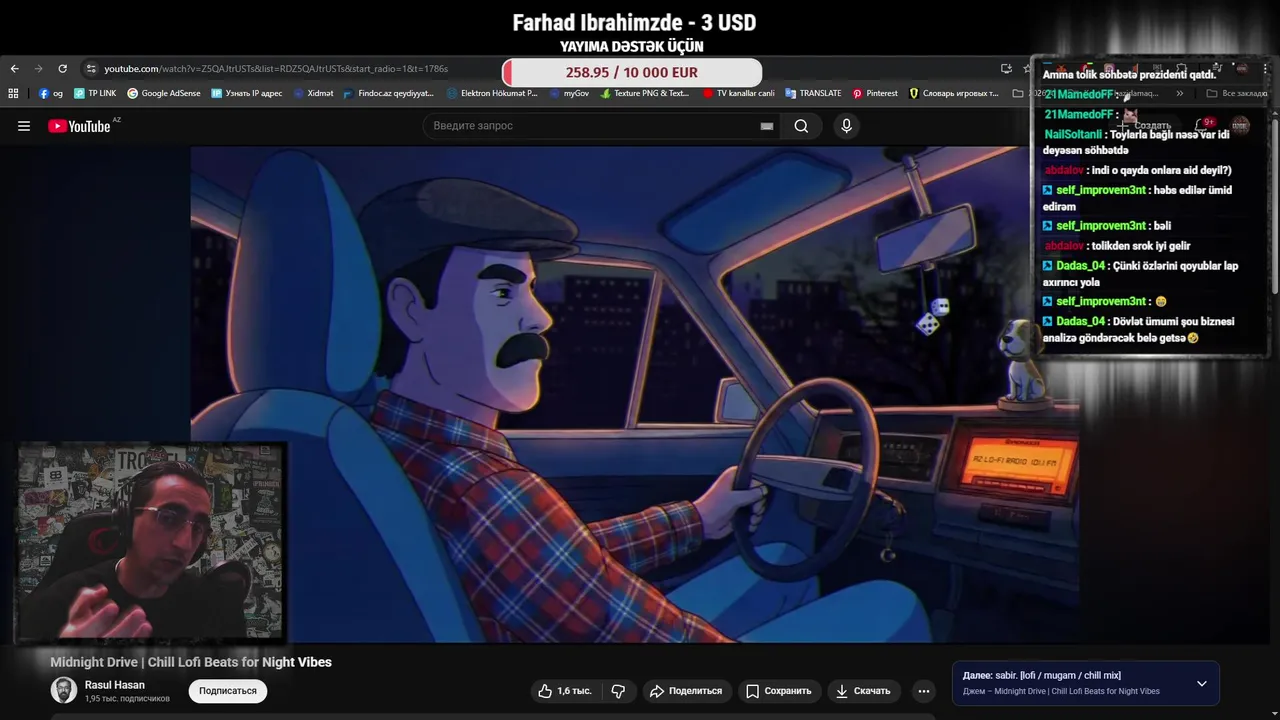
Task: Click the install app icon in address bar
Action: click(x=1006, y=68)
